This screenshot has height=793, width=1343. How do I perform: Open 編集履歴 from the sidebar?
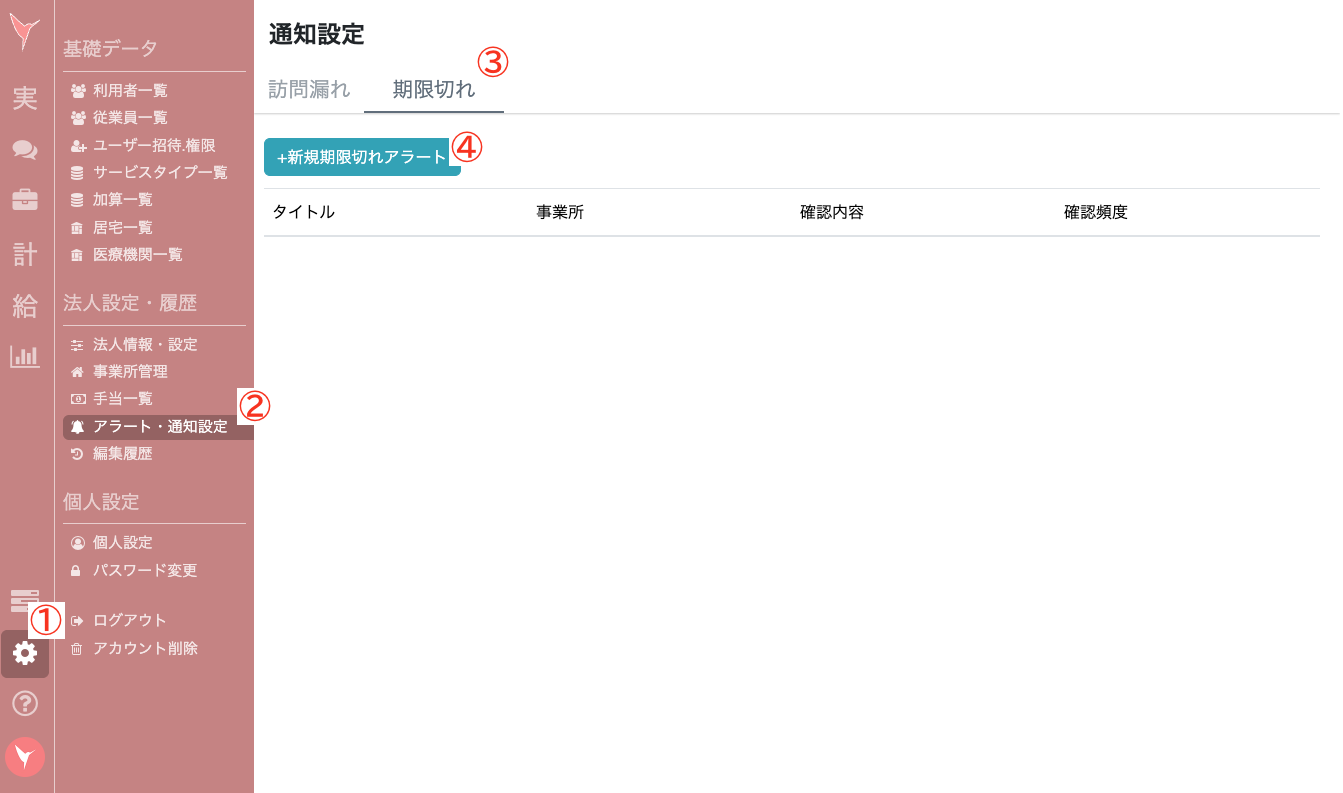122,454
